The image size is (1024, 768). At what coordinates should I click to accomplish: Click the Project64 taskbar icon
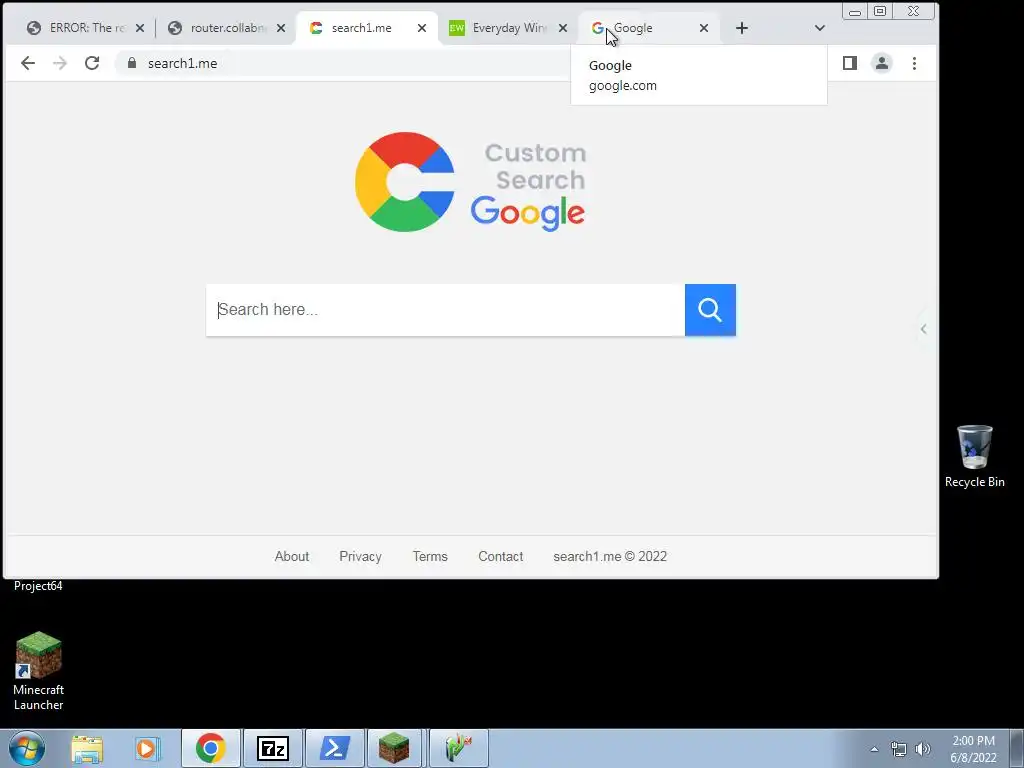458,748
